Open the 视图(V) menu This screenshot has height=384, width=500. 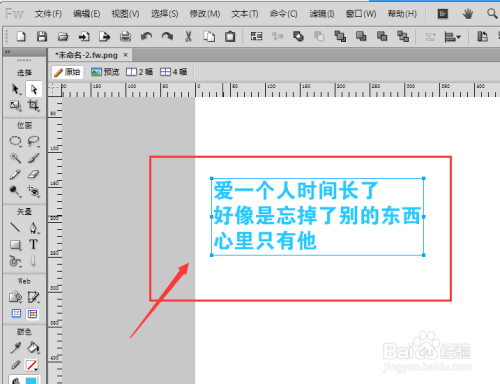tap(125, 14)
